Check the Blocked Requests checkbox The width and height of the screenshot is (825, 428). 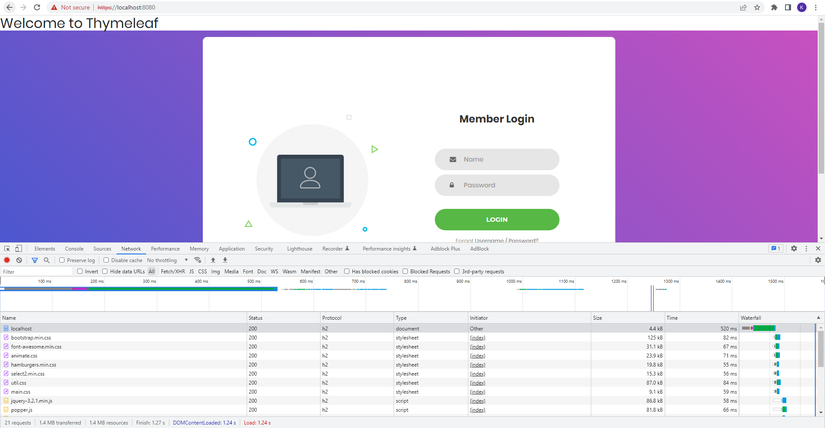pos(405,272)
